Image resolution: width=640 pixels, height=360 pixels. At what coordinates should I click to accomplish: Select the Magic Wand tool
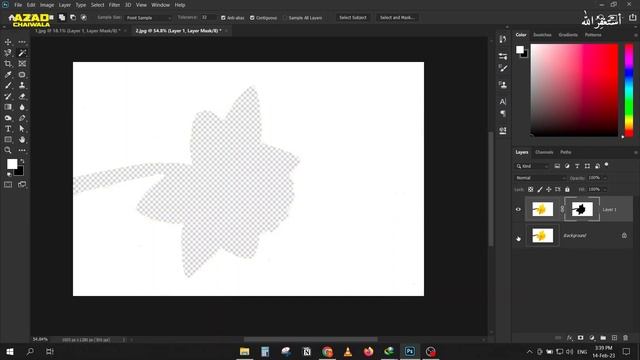click(22, 53)
